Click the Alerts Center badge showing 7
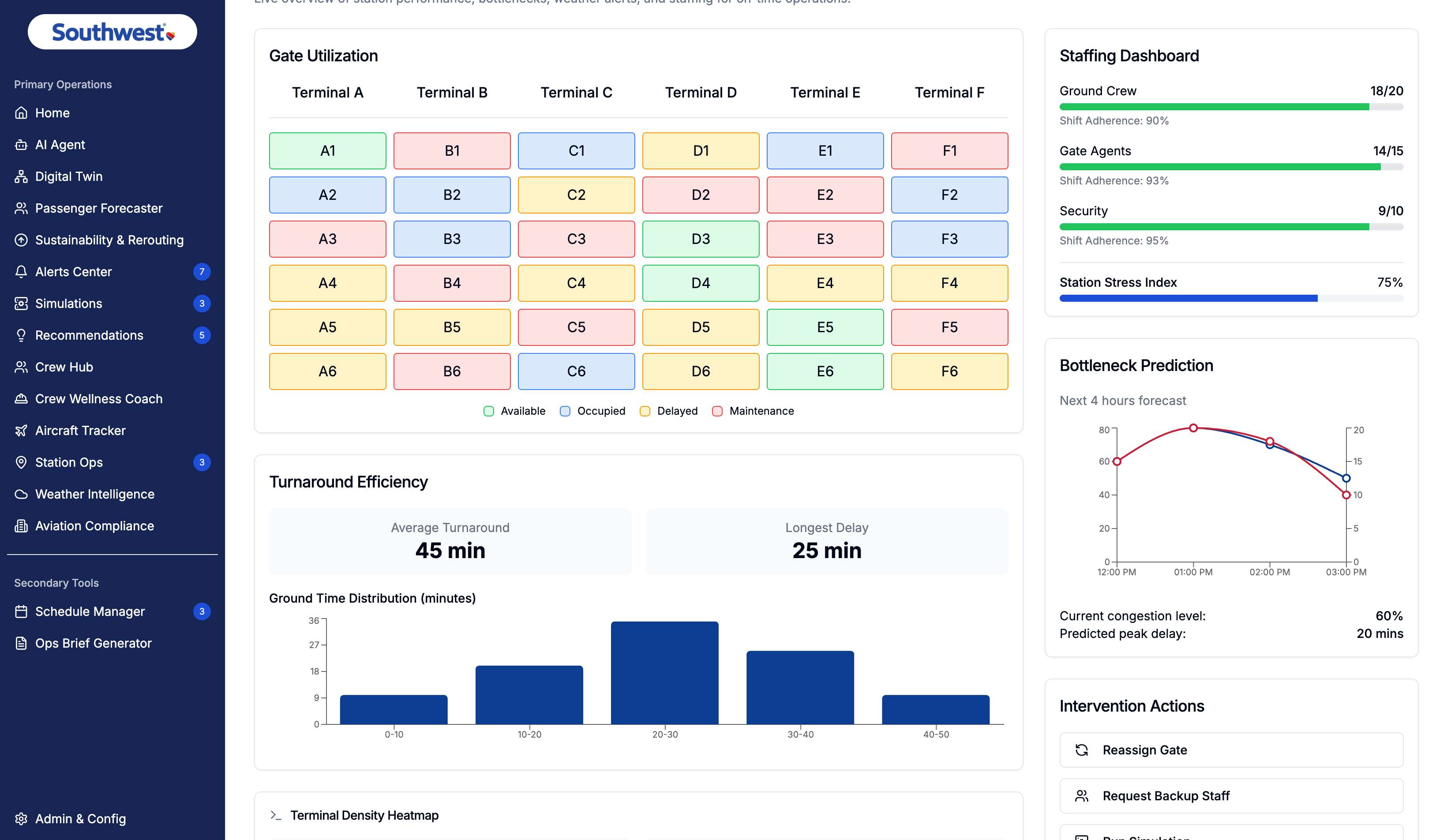 (x=202, y=272)
